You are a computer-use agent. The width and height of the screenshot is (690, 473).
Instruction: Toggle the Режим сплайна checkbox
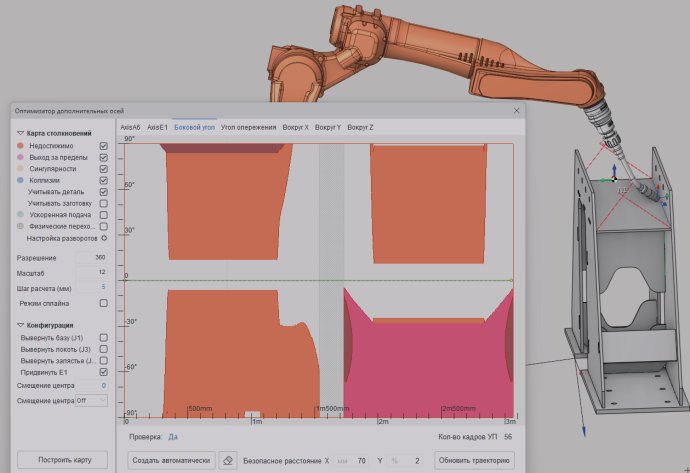pos(104,303)
